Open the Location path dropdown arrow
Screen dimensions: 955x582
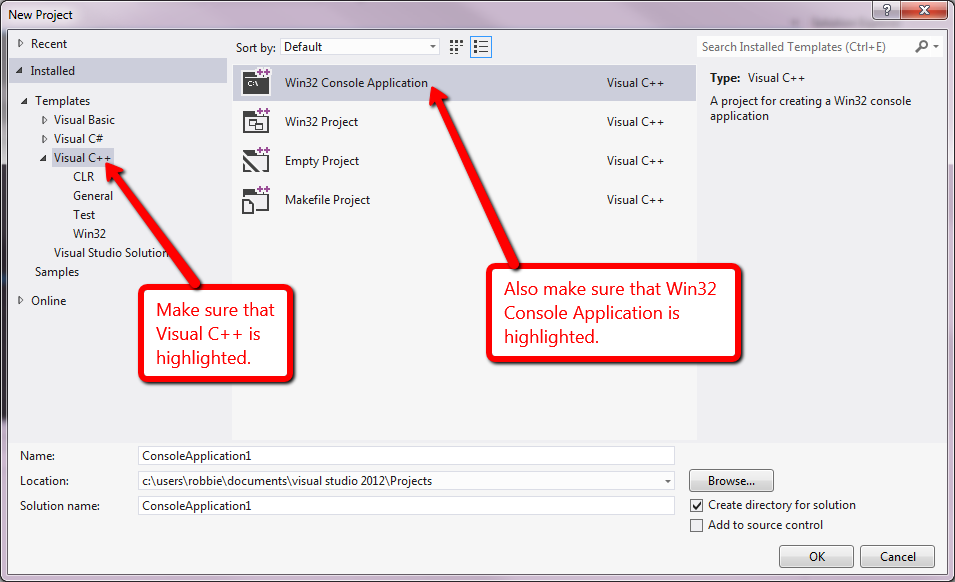[x=668, y=481]
